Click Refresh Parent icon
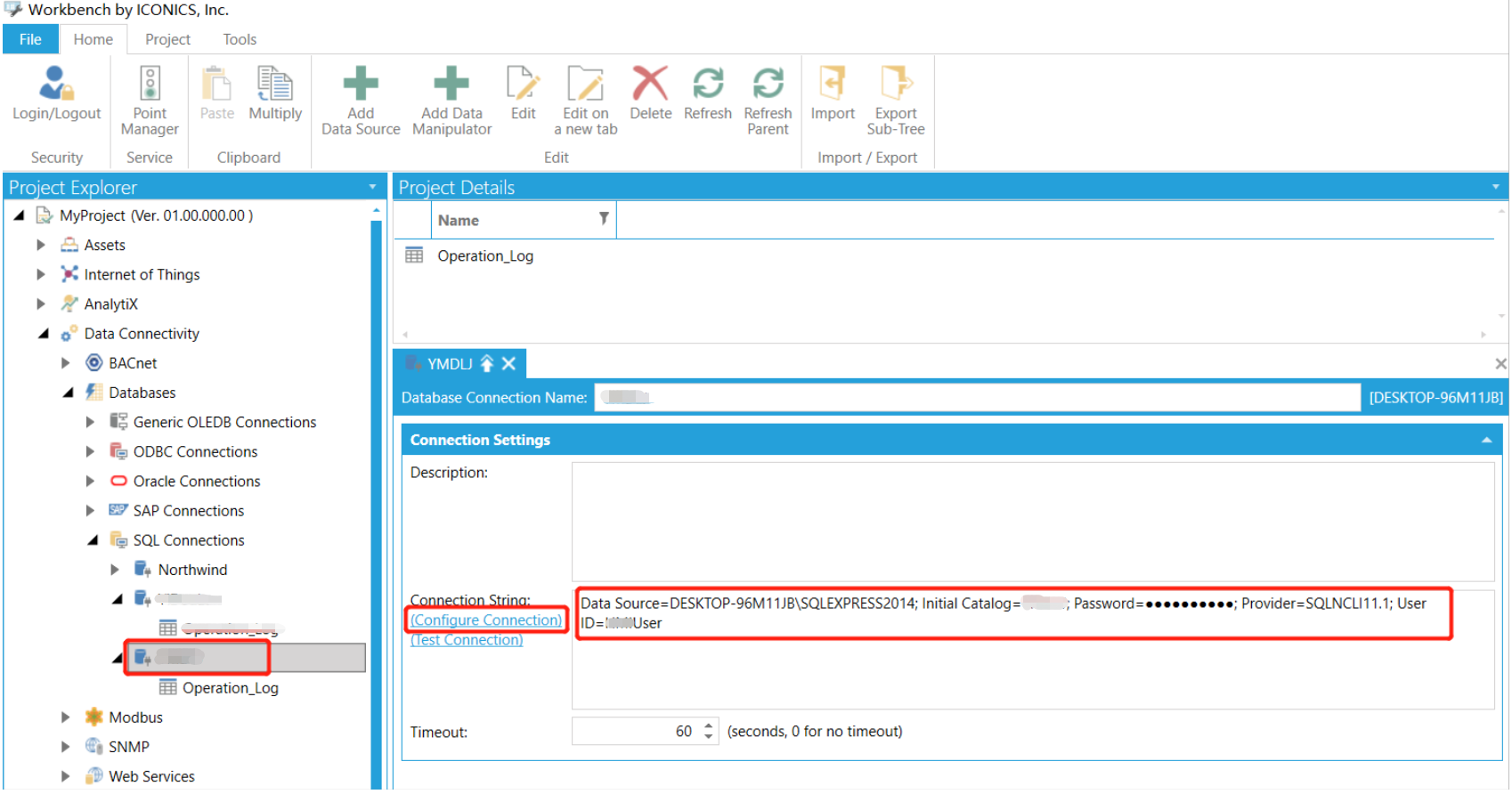 click(768, 83)
